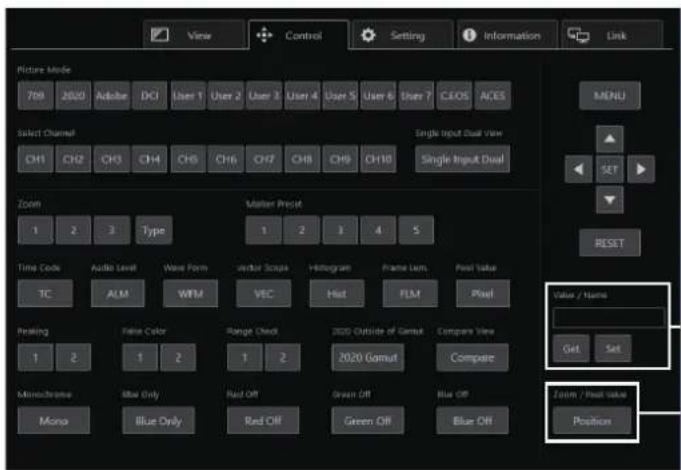Click the Compare view button

point(473,357)
